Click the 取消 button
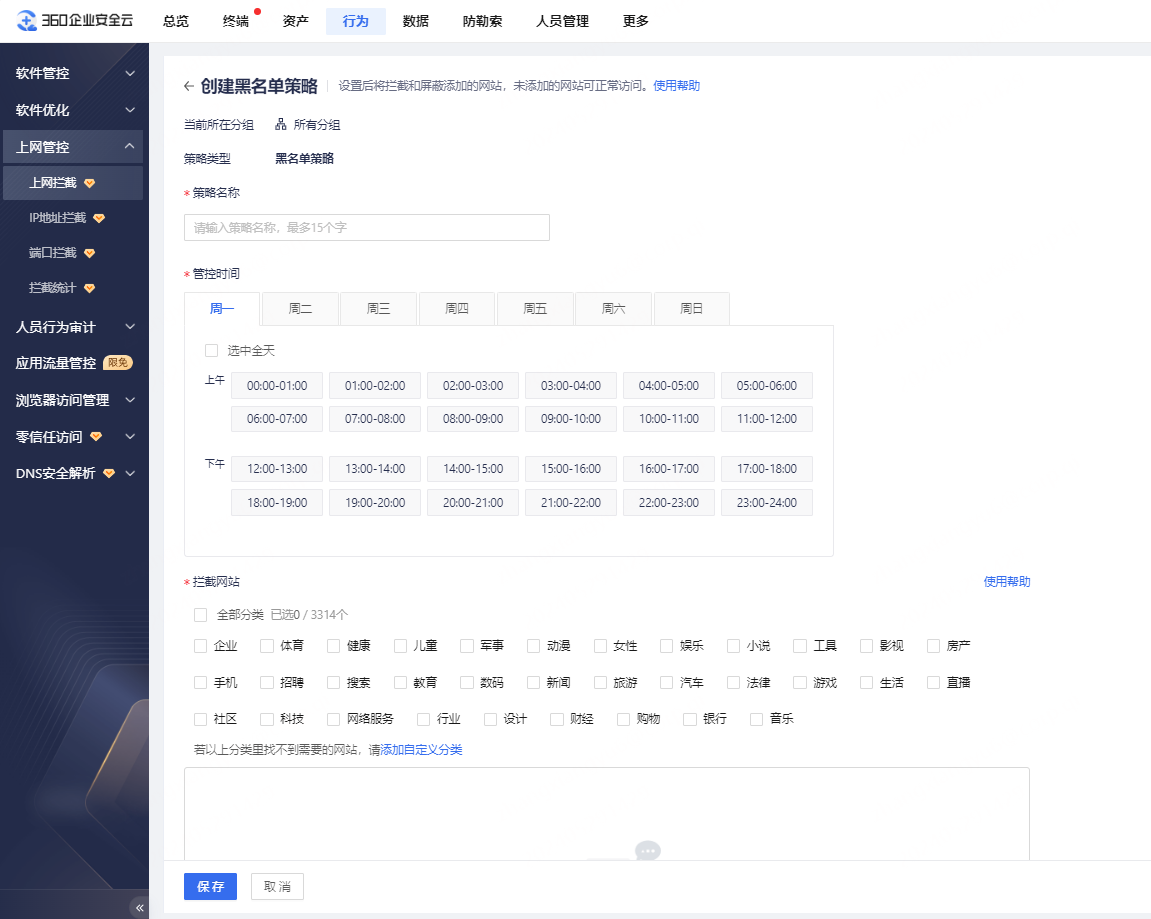The image size is (1151, 919). (x=277, y=887)
